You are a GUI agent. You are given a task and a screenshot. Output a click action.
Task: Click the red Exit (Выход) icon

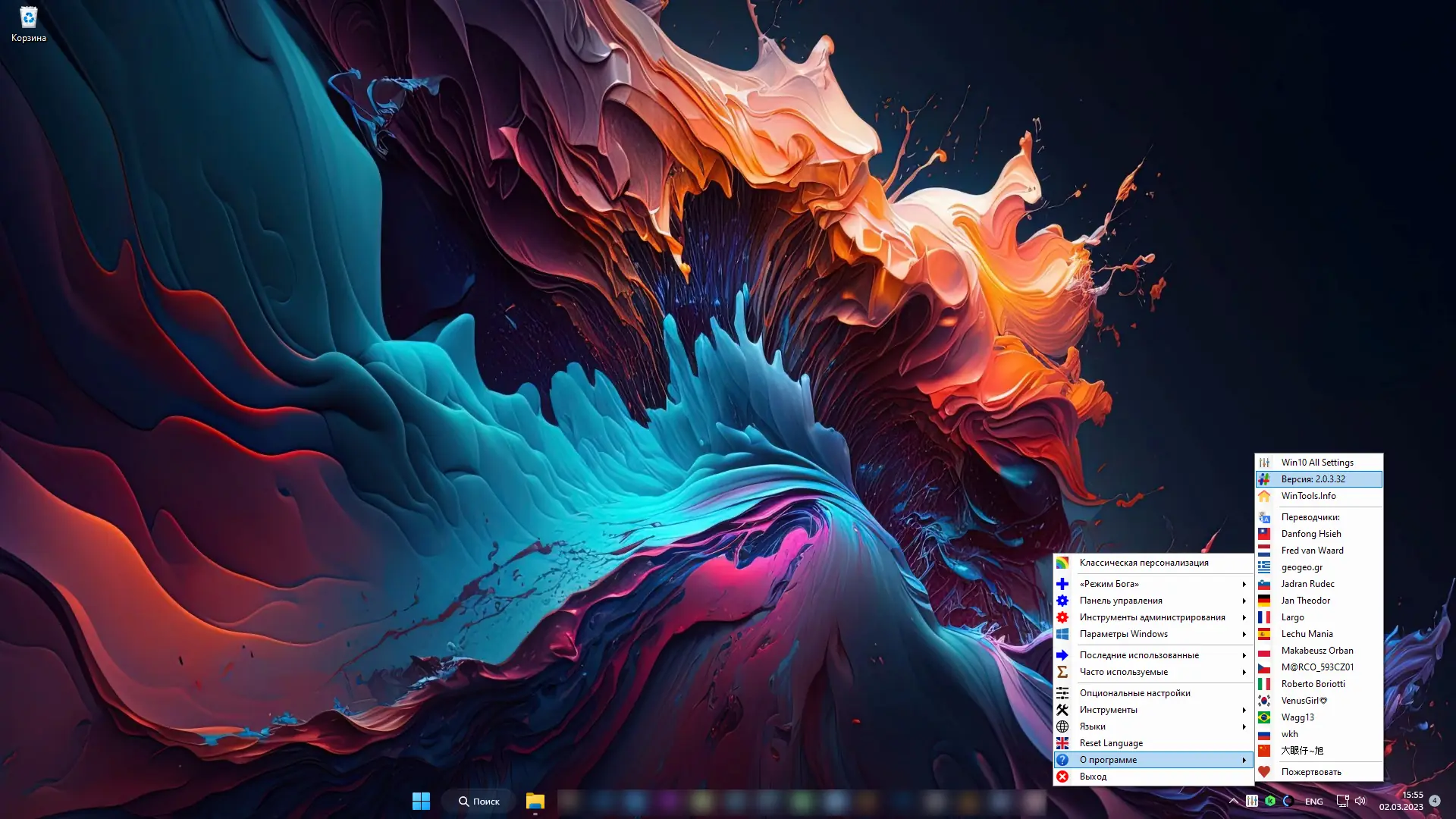[x=1062, y=777]
